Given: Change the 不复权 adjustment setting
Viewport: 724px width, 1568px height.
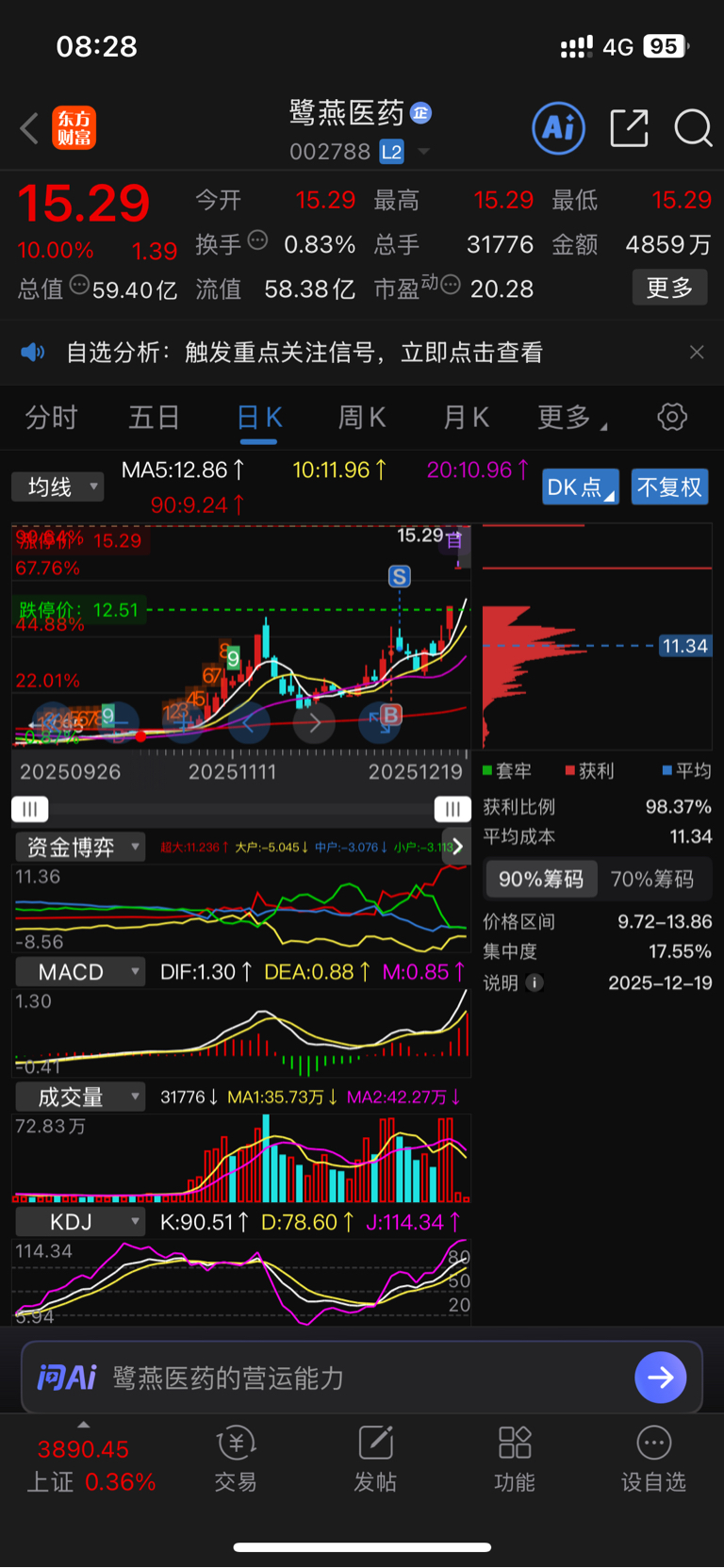Looking at the screenshot, I should 669,487.
